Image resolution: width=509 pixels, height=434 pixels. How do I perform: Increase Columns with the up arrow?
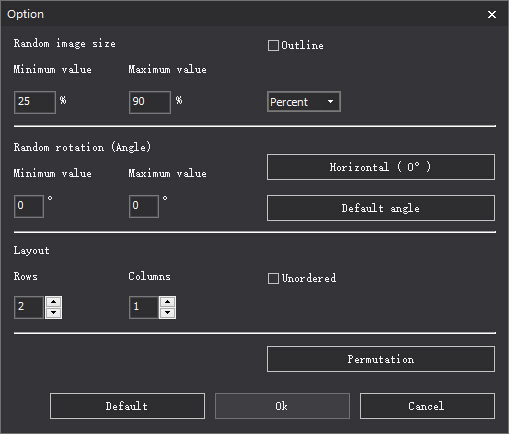tap(168, 302)
